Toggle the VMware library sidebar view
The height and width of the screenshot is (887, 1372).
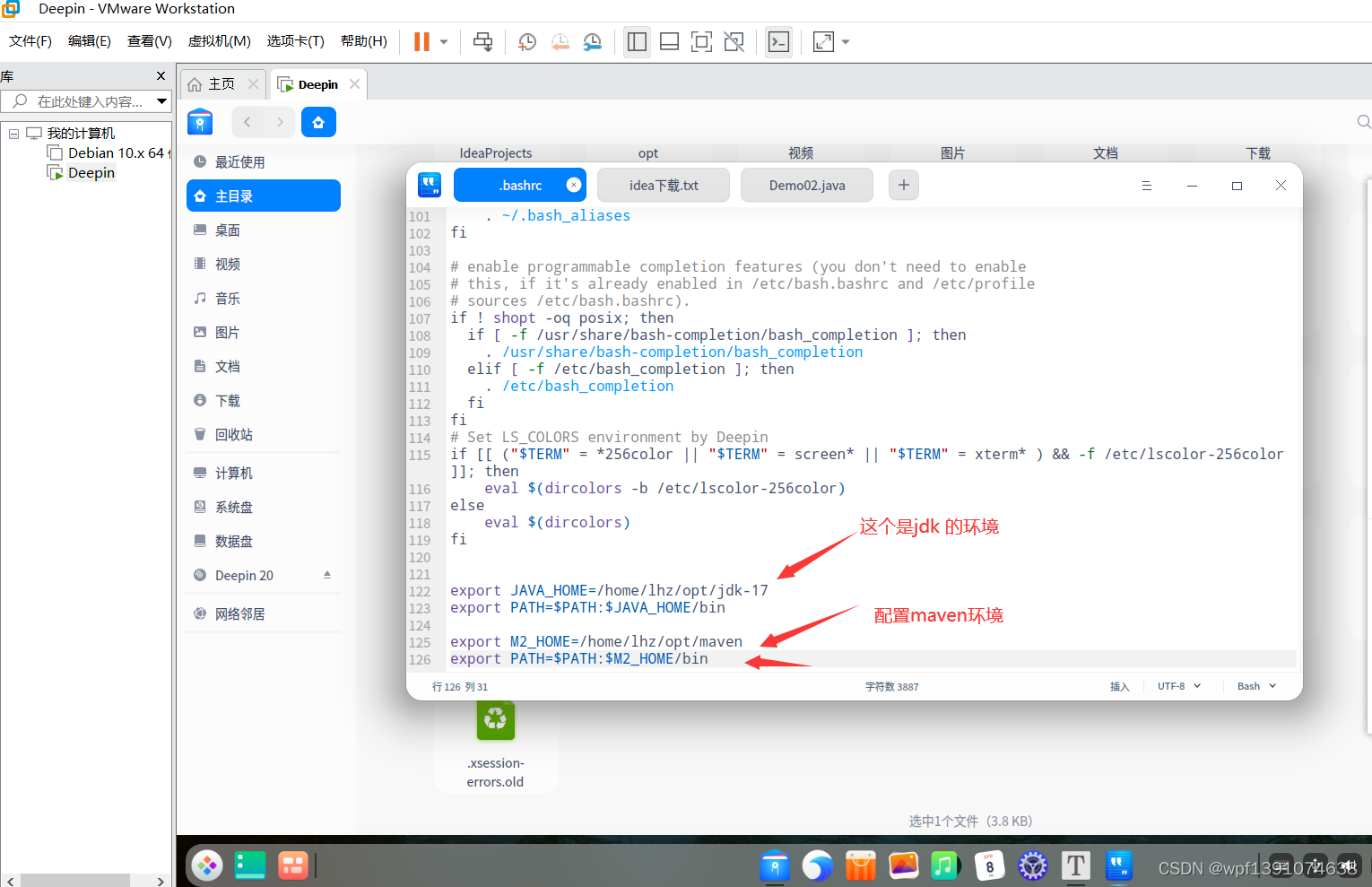tap(637, 42)
